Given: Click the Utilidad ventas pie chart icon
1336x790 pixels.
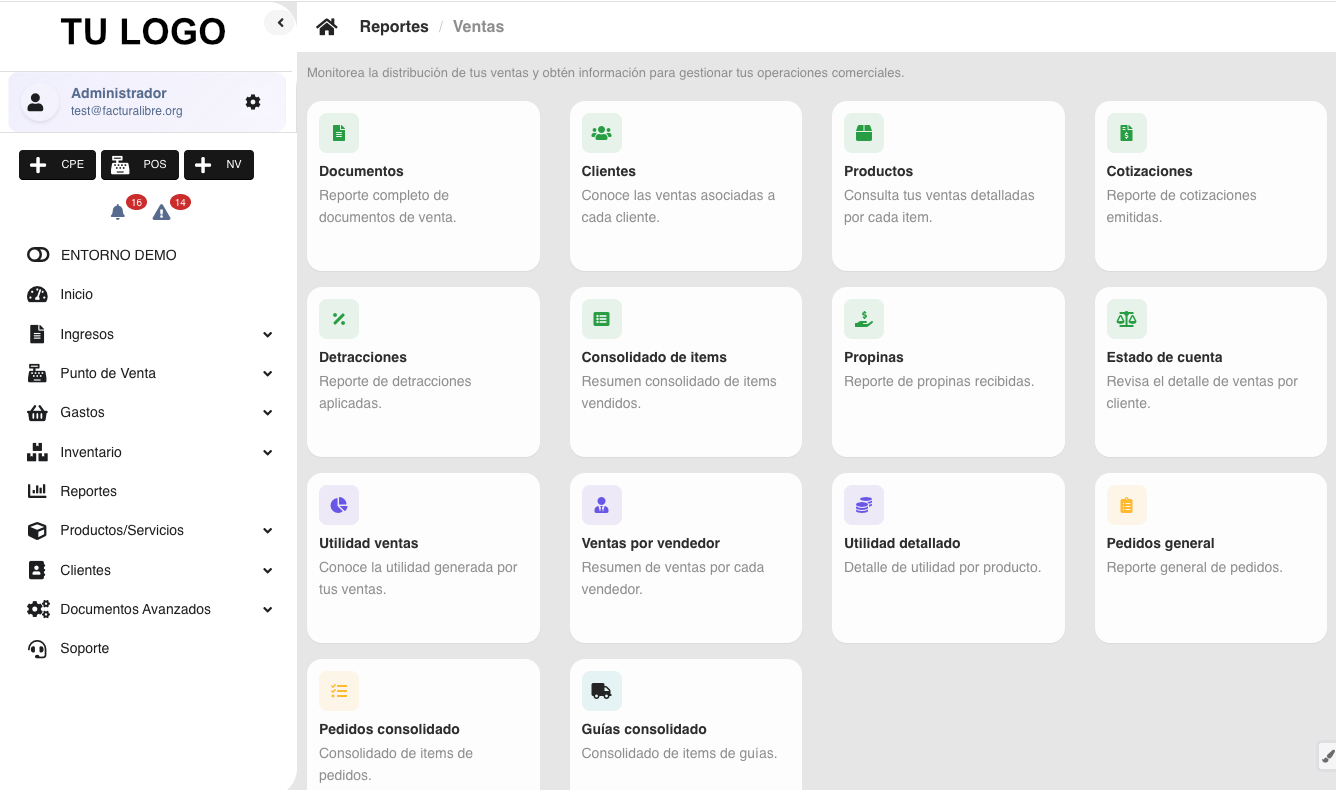Looking at the screenshot, I should 339,505.
